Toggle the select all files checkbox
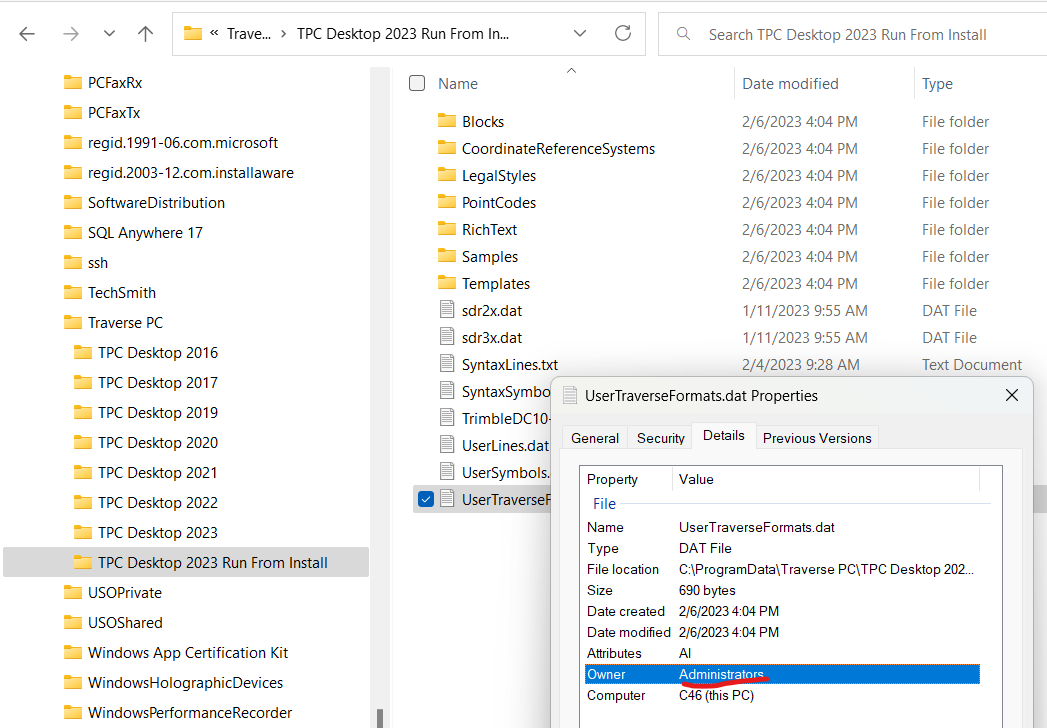Image resolution: width=1047 pixels, height=728 pixels. 417,83
